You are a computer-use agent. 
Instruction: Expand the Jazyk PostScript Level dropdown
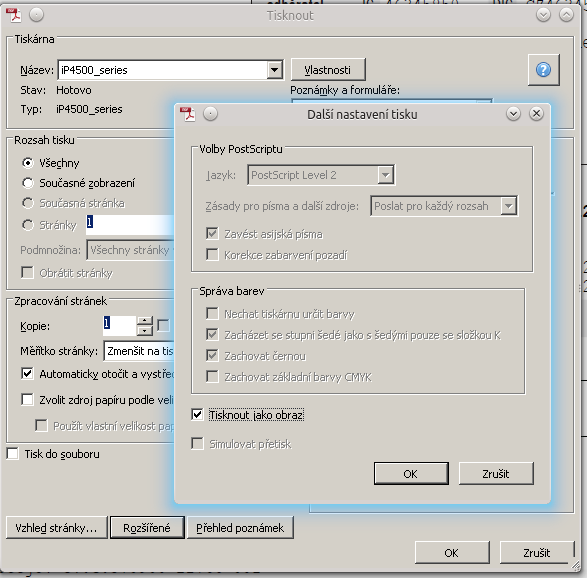385,175
